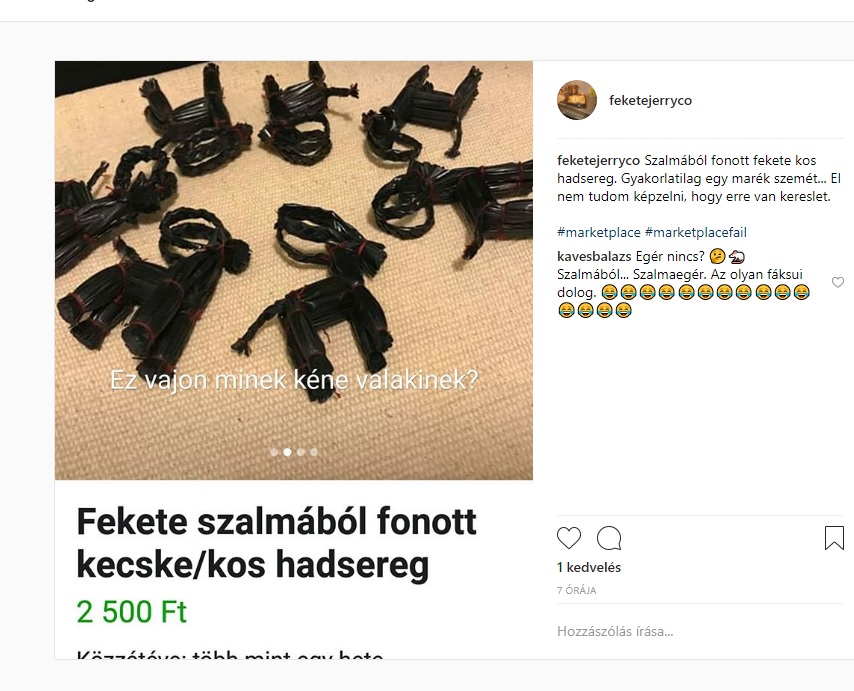Click the 2 500 Ft price

click(x=132, y=611)
